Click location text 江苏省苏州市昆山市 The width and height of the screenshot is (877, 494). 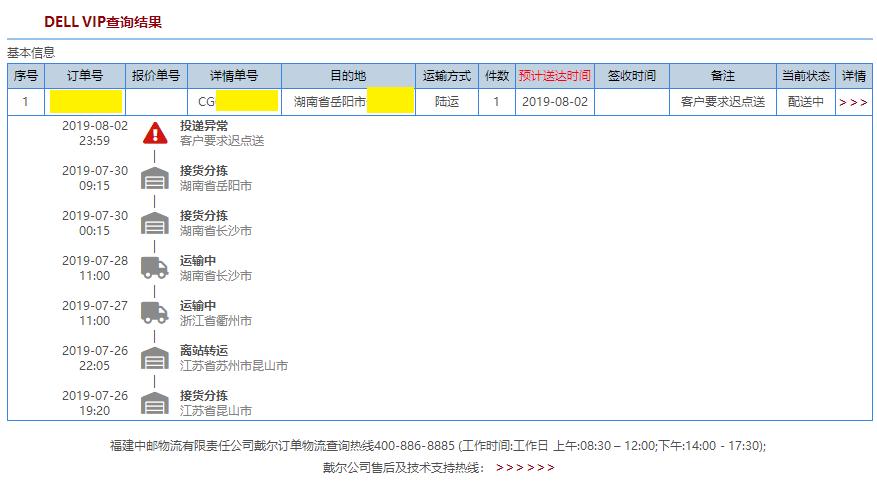pyautogui.click(x=234, y=366)
